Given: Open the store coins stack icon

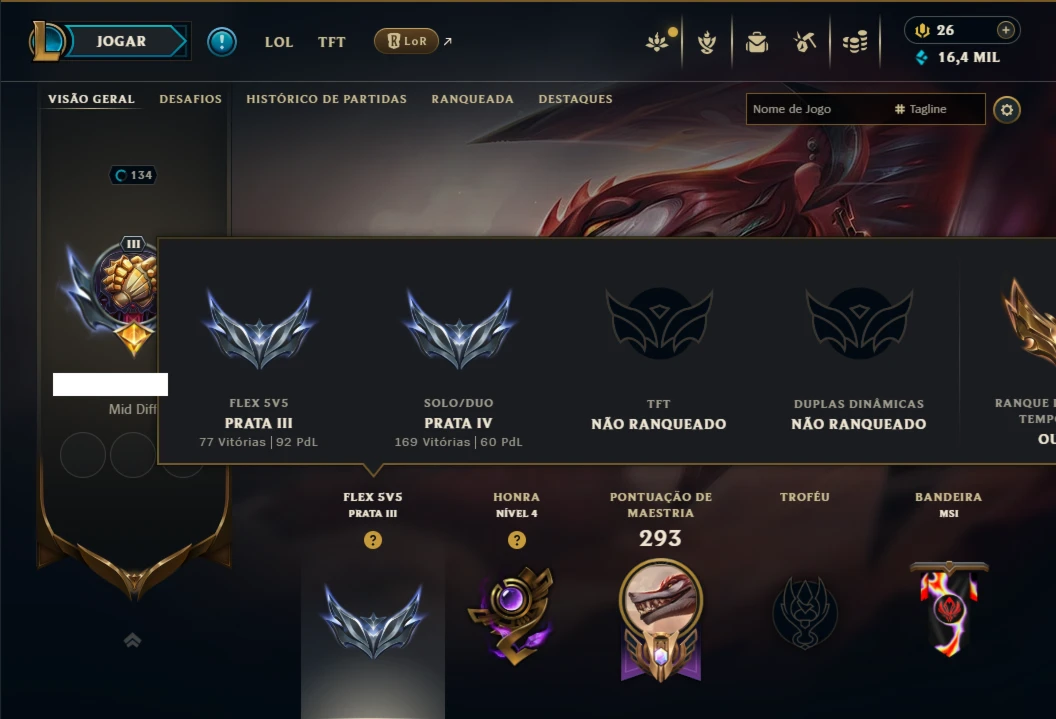Looking at the screenshot, I should tap(855, 42).
